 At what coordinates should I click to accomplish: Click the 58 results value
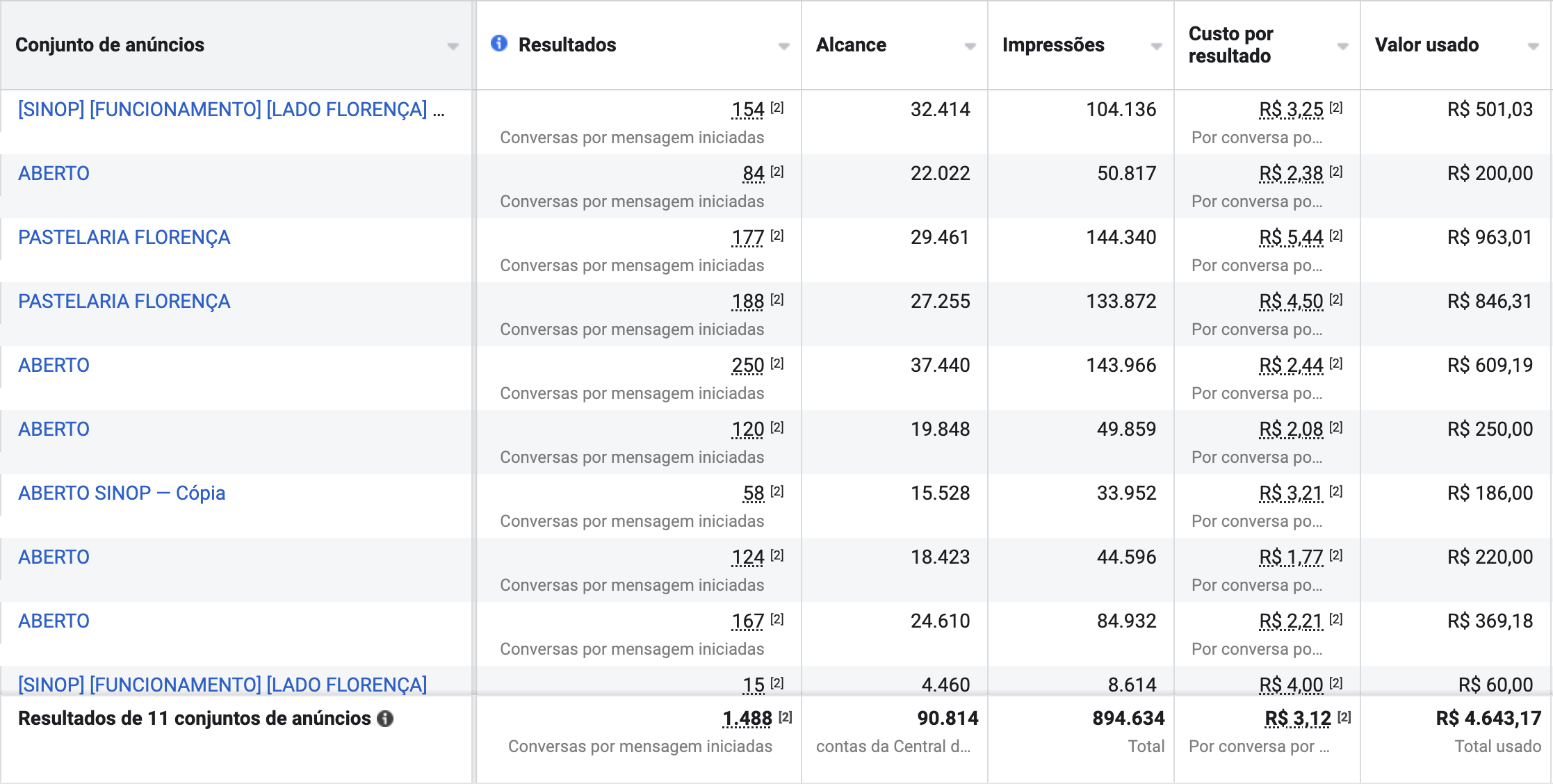[x=754, y=493]
